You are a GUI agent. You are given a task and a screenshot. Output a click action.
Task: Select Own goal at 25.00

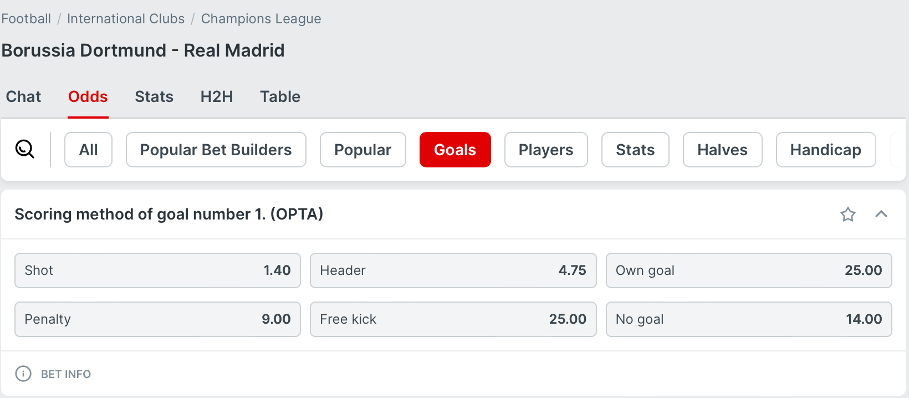pos(749,270)
